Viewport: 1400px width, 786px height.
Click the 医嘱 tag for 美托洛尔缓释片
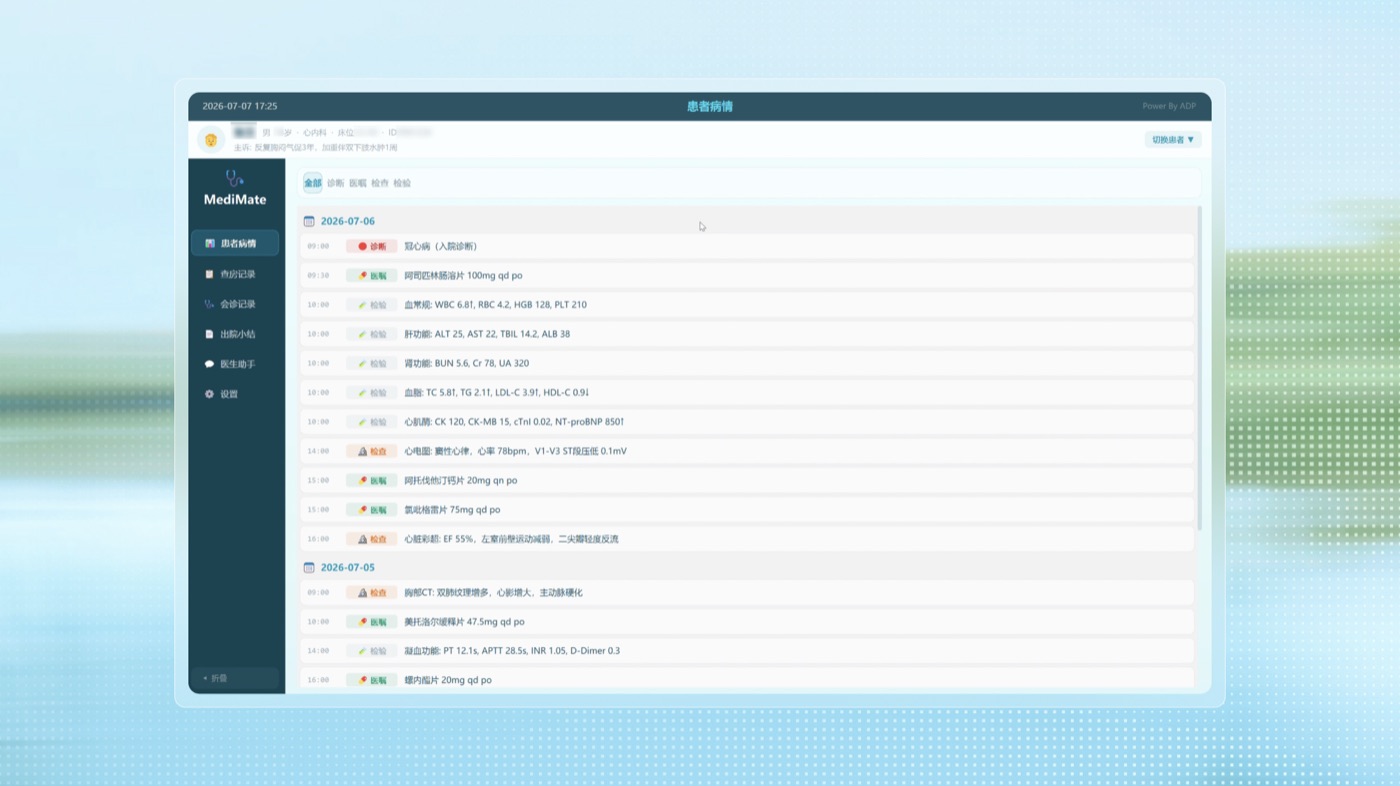click(371, 622)
